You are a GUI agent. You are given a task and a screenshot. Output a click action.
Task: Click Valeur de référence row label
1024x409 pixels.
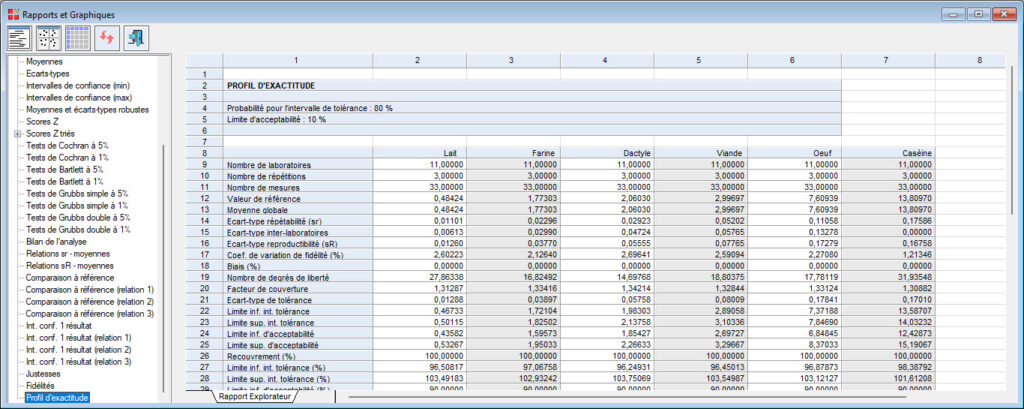[297, 198]
